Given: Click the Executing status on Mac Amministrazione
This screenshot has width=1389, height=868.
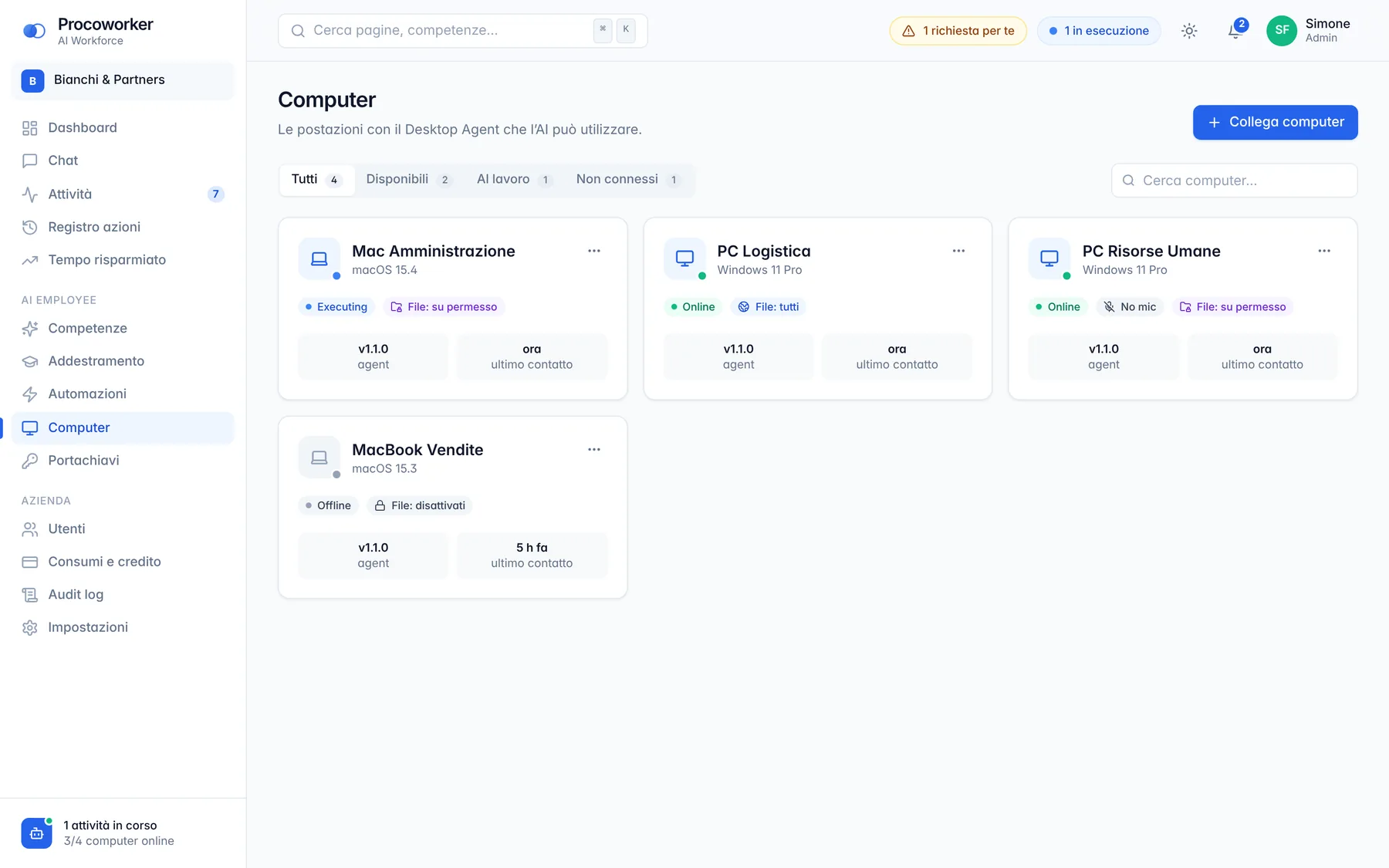Looking at the screenshot, I should pyautogui.click(x=336, y=307).
